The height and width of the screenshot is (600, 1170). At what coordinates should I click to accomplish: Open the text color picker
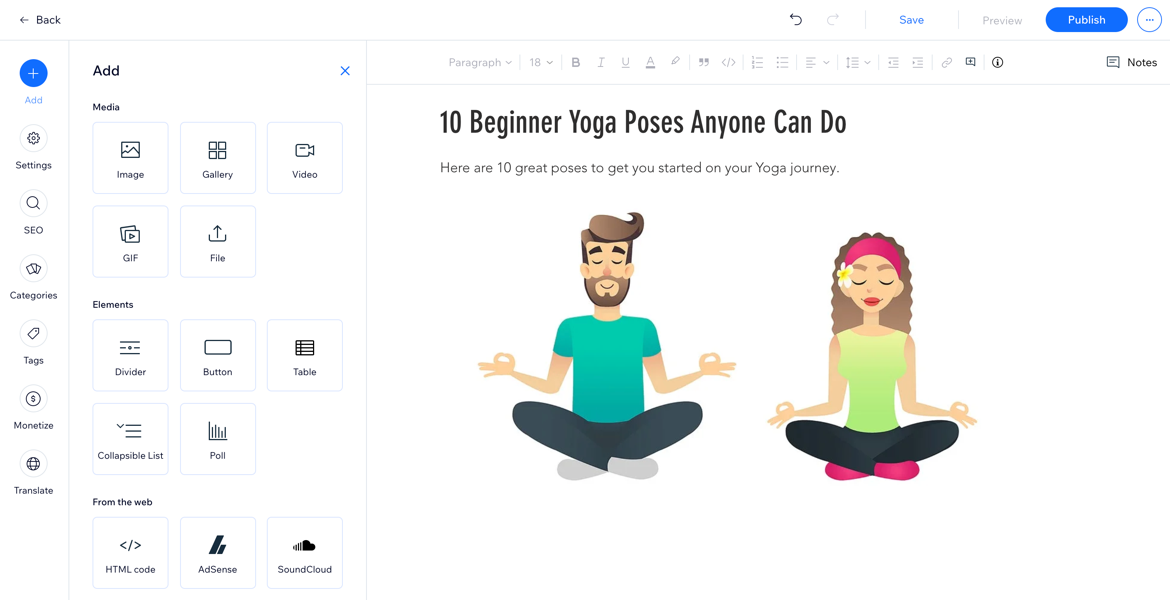point(650,62)
